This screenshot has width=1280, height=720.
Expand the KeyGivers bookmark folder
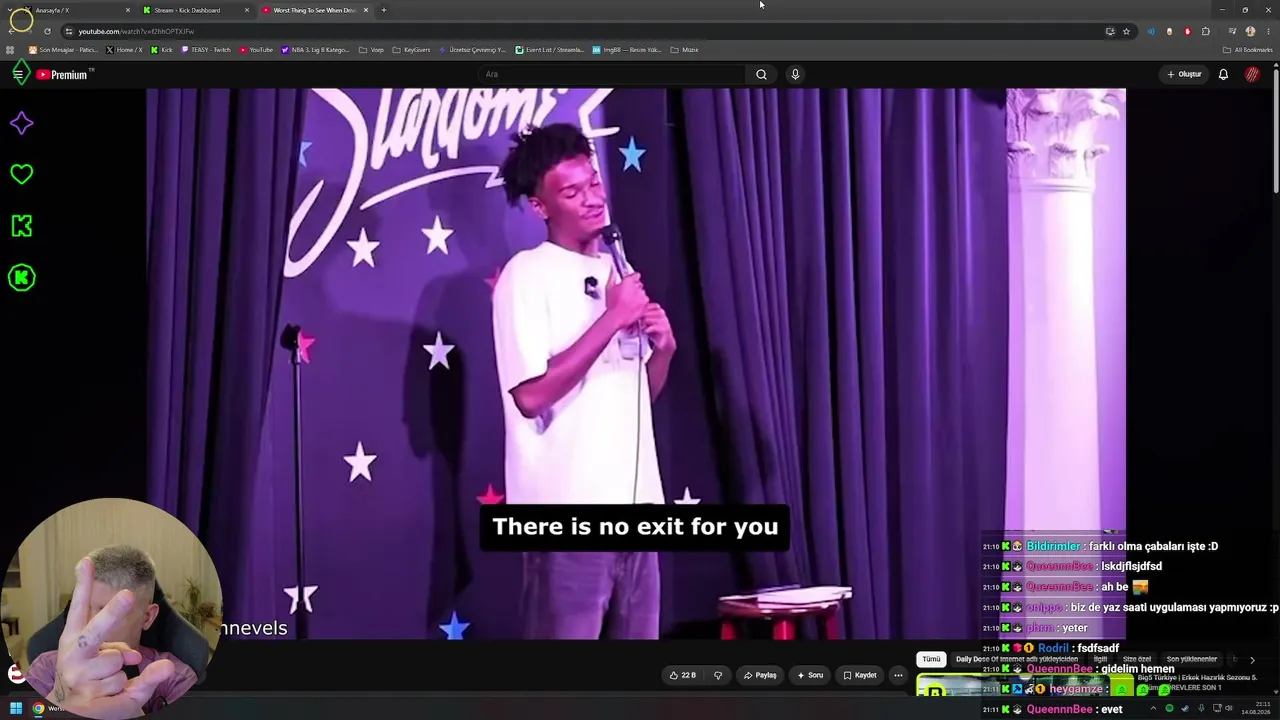point(412,49)
